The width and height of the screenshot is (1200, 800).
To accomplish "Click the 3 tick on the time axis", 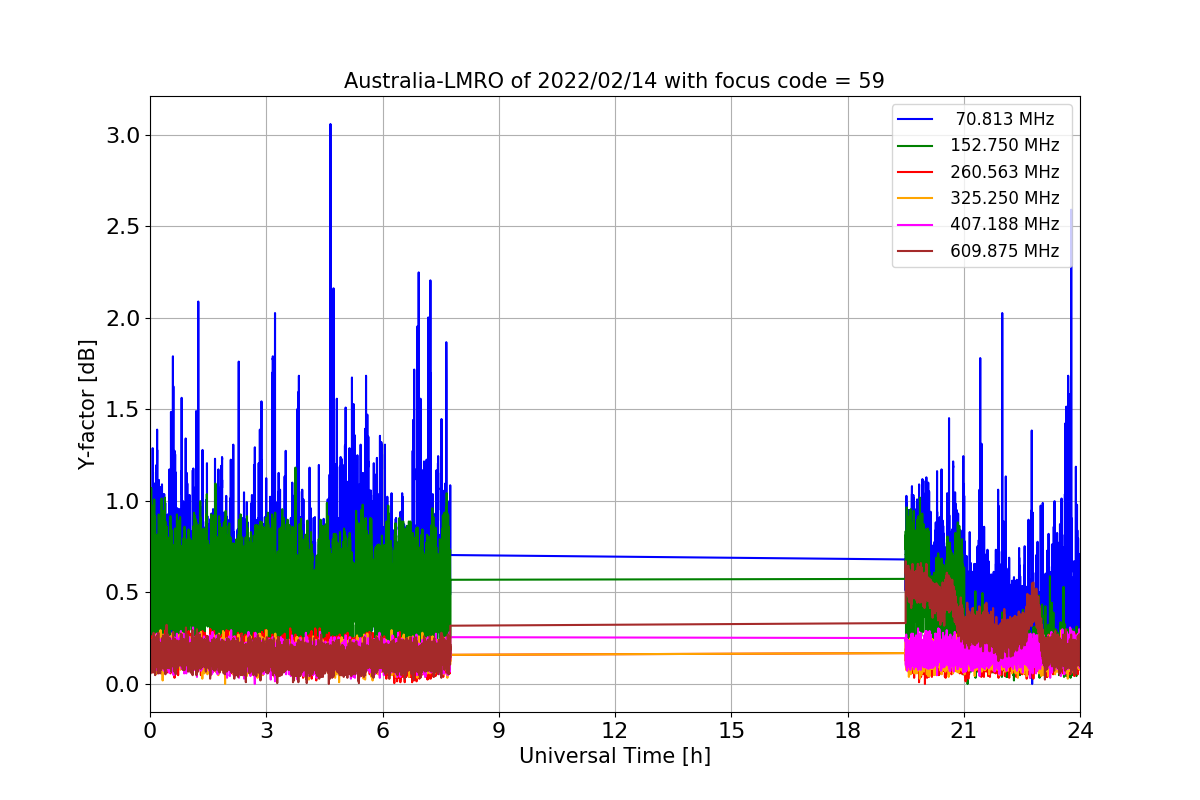I will [266, 731].
